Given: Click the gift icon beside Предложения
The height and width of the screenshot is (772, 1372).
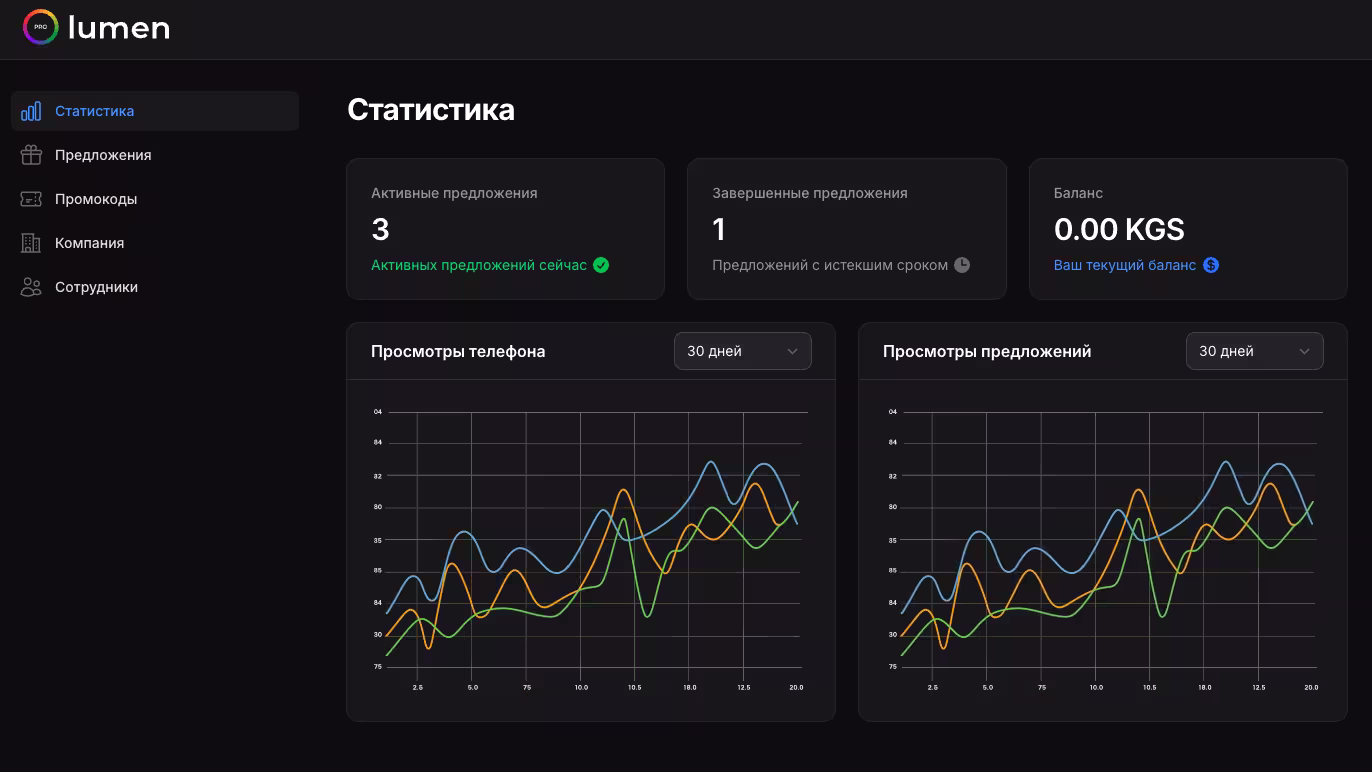Looking at the screenshot, I should pos(31,155).
